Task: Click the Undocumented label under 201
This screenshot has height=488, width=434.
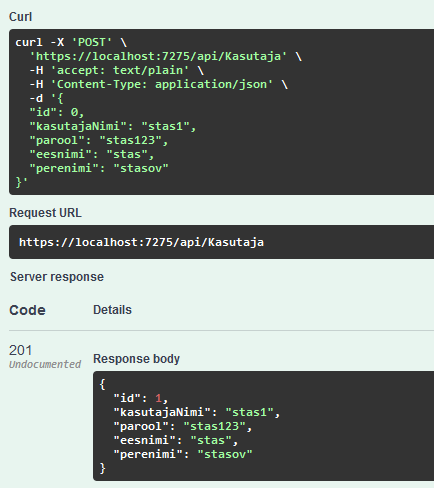Action: click(45, 364)
